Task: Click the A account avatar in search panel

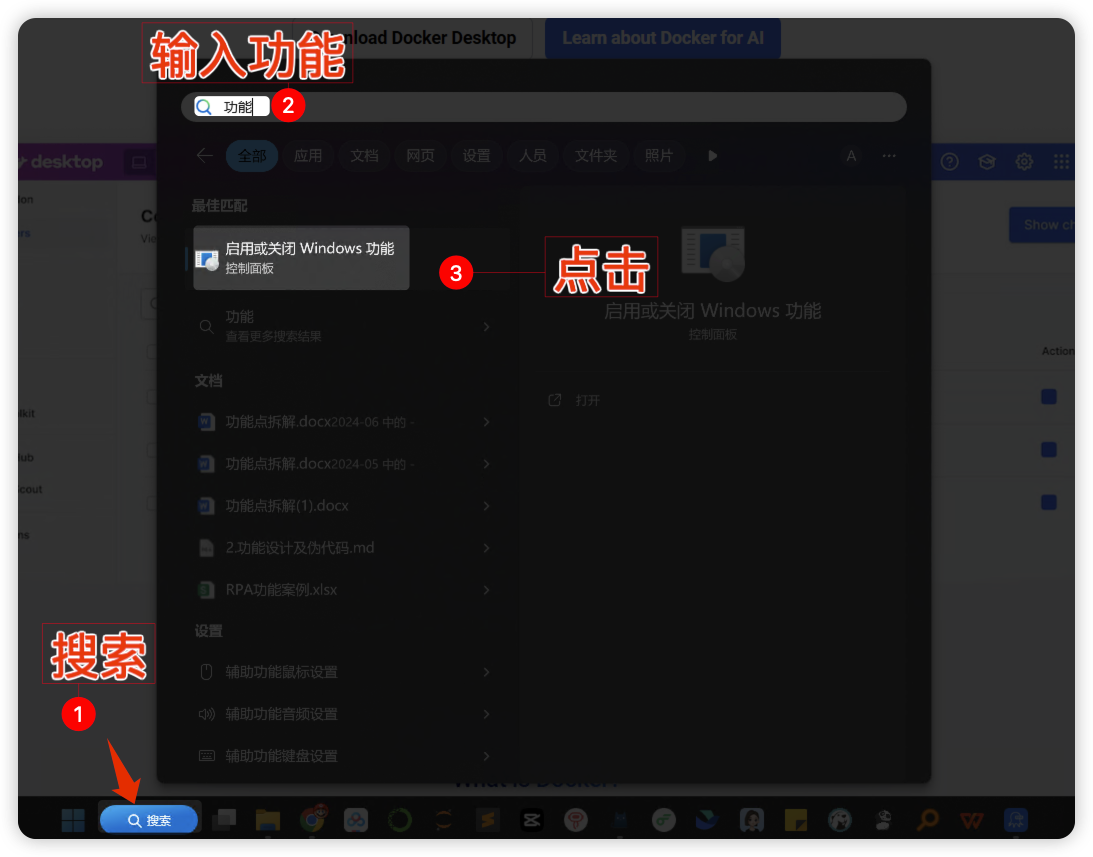Action: pos(851,156)
